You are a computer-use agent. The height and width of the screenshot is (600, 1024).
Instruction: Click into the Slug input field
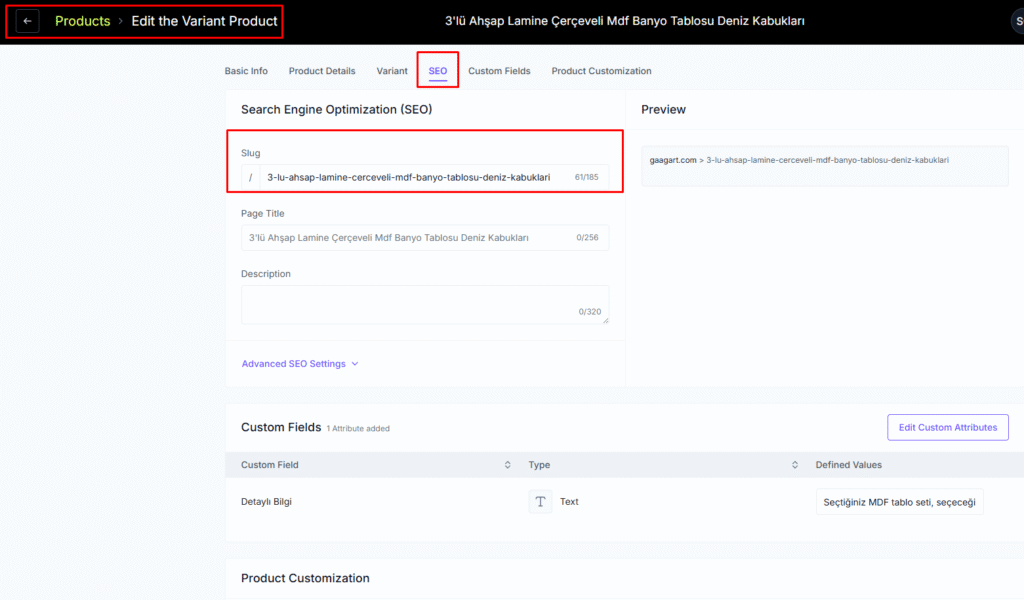pos(410,177)
